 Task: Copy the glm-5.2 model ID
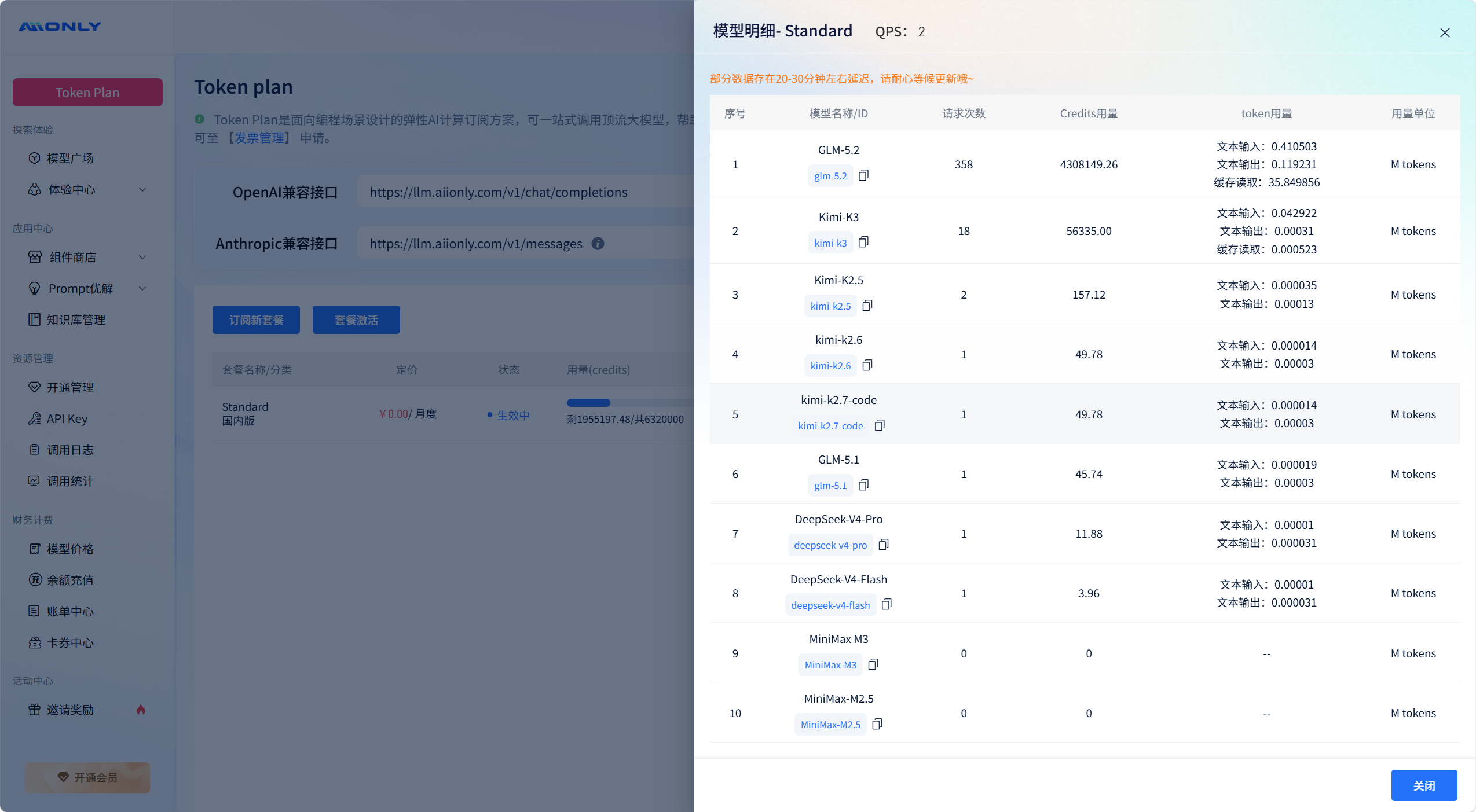[x=863, y=175]
